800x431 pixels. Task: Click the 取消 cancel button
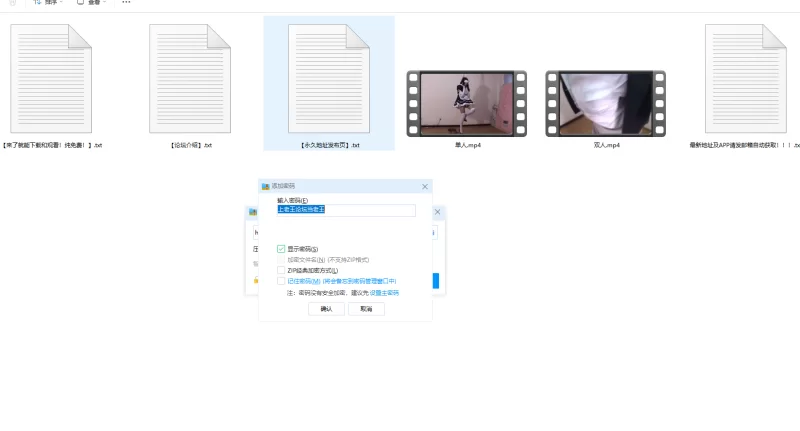tap(366, 309)
